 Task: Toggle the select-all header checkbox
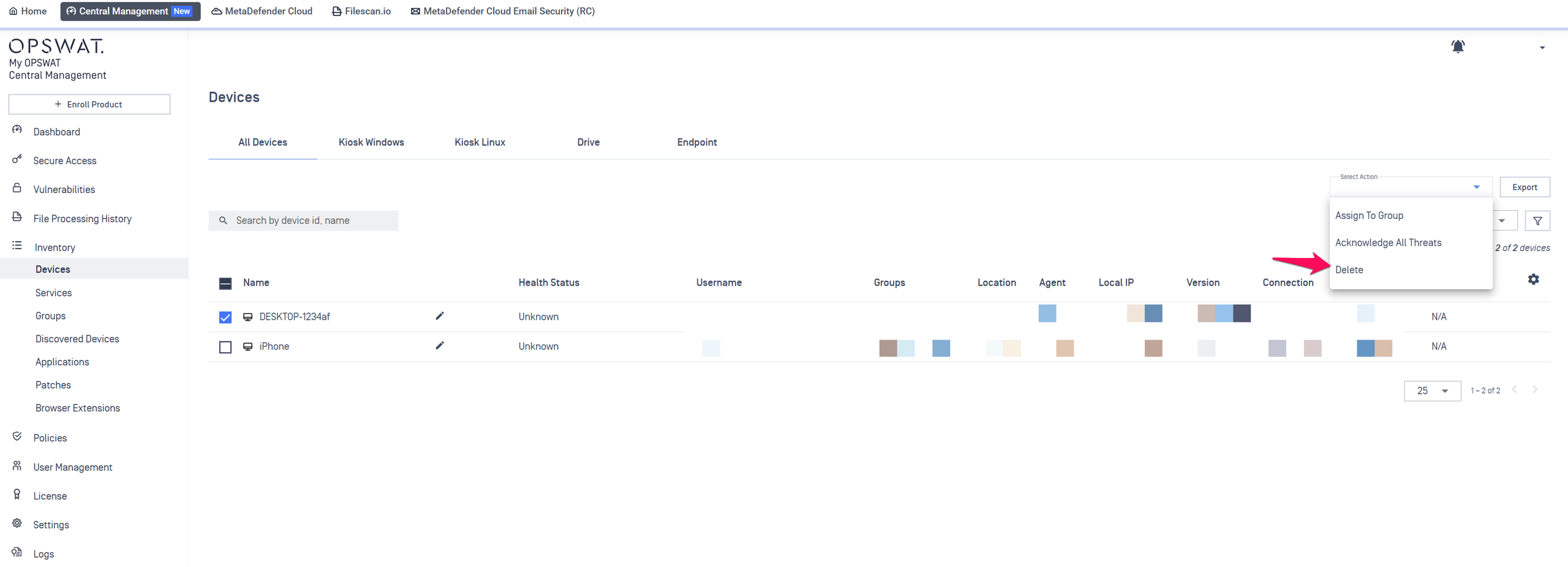coord(225,283)
